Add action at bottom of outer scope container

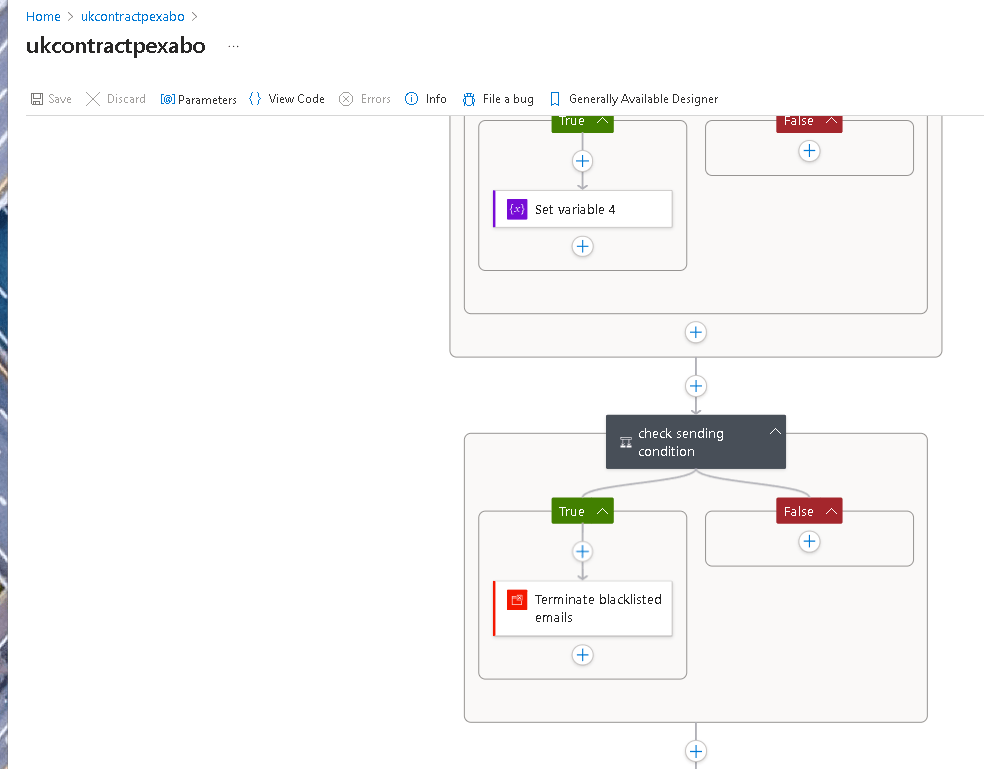click(x=695, y=332)
